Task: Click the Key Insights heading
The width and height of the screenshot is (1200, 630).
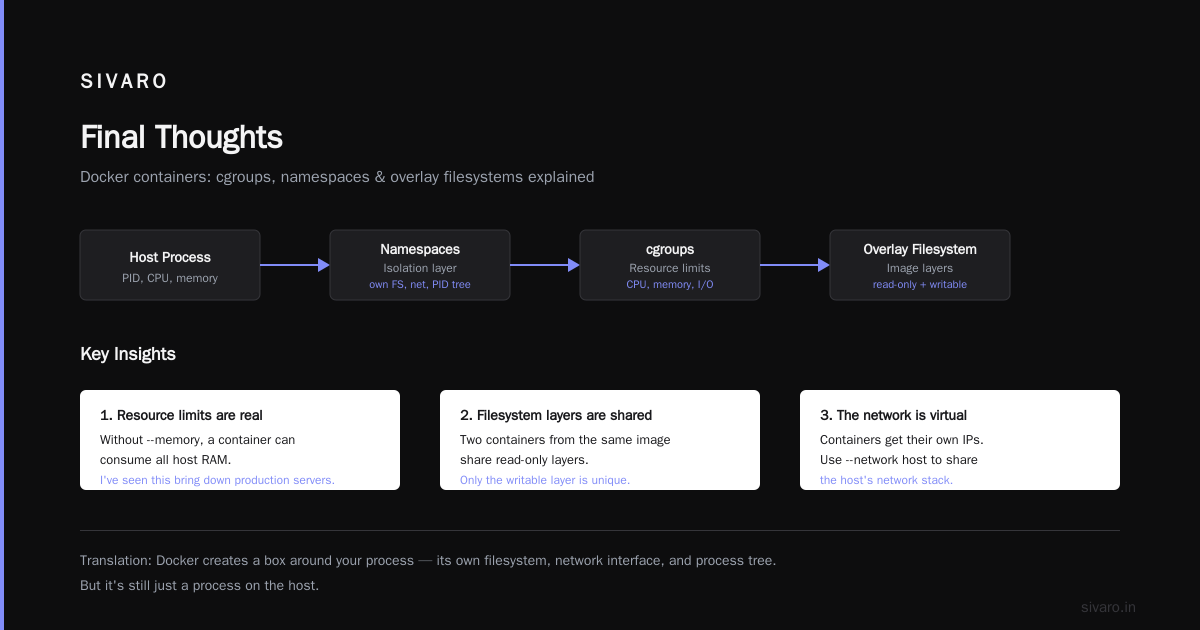Action: click(x=128, y=354)
